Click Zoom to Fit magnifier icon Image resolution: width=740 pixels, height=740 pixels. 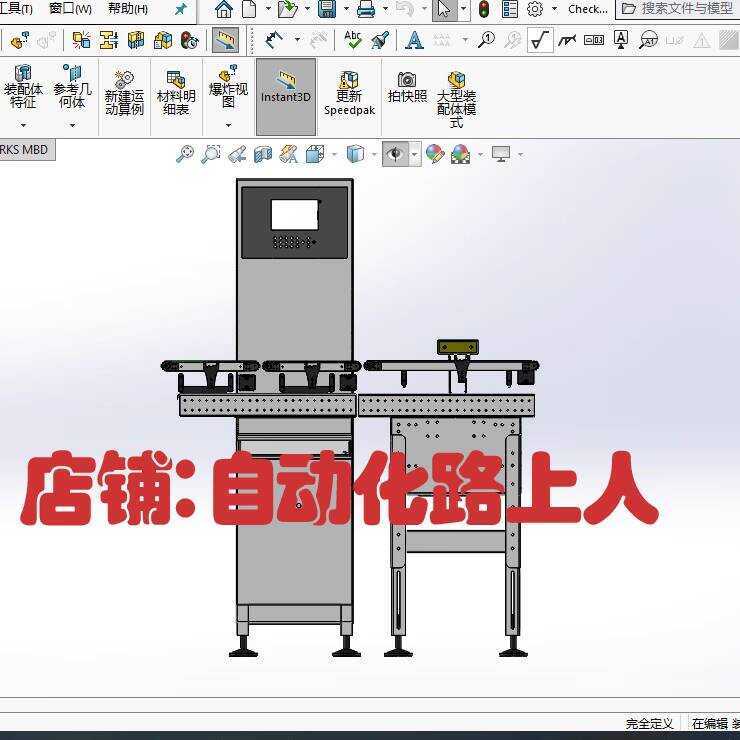pyautogui.click(x=185, y=154)
